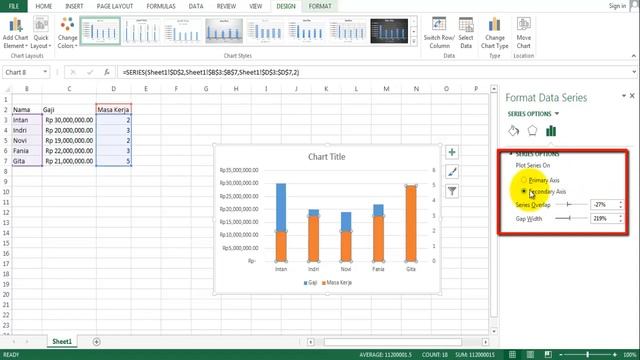Open Effects pentagon tab
This screenshot has width=640, height=360.
[x=532, y=131]
